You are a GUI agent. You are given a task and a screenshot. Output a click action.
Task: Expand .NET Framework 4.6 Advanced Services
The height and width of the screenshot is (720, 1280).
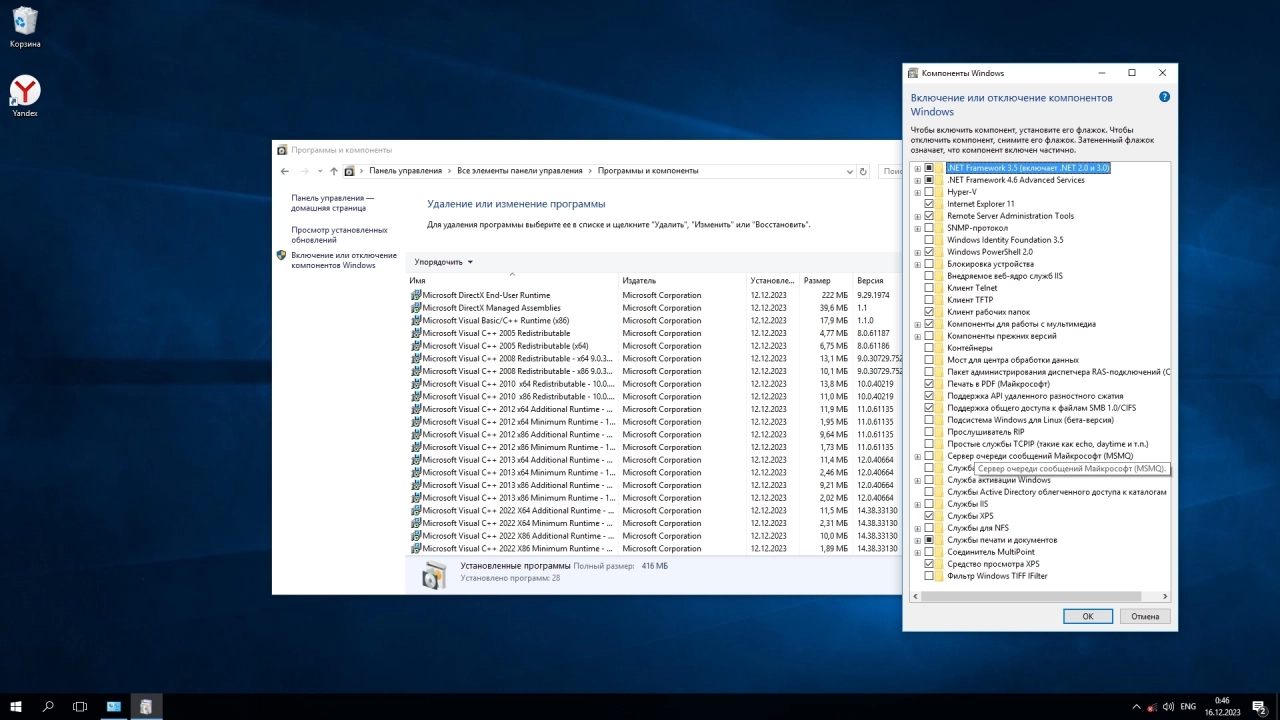(917, 180)
